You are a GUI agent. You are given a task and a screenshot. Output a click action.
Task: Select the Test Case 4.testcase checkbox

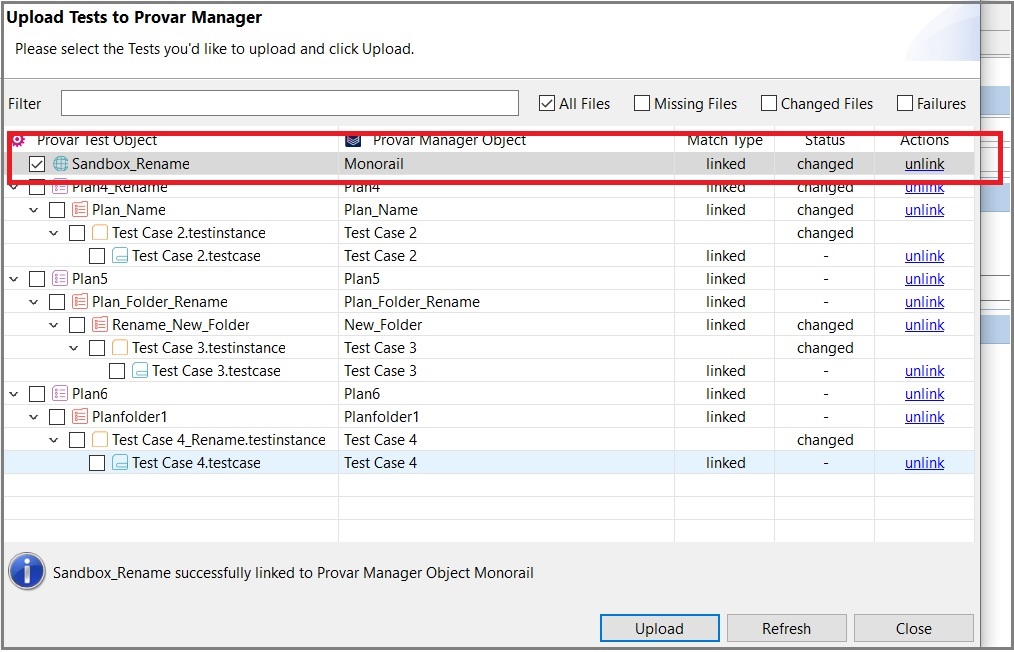click(x=97, y=463)
